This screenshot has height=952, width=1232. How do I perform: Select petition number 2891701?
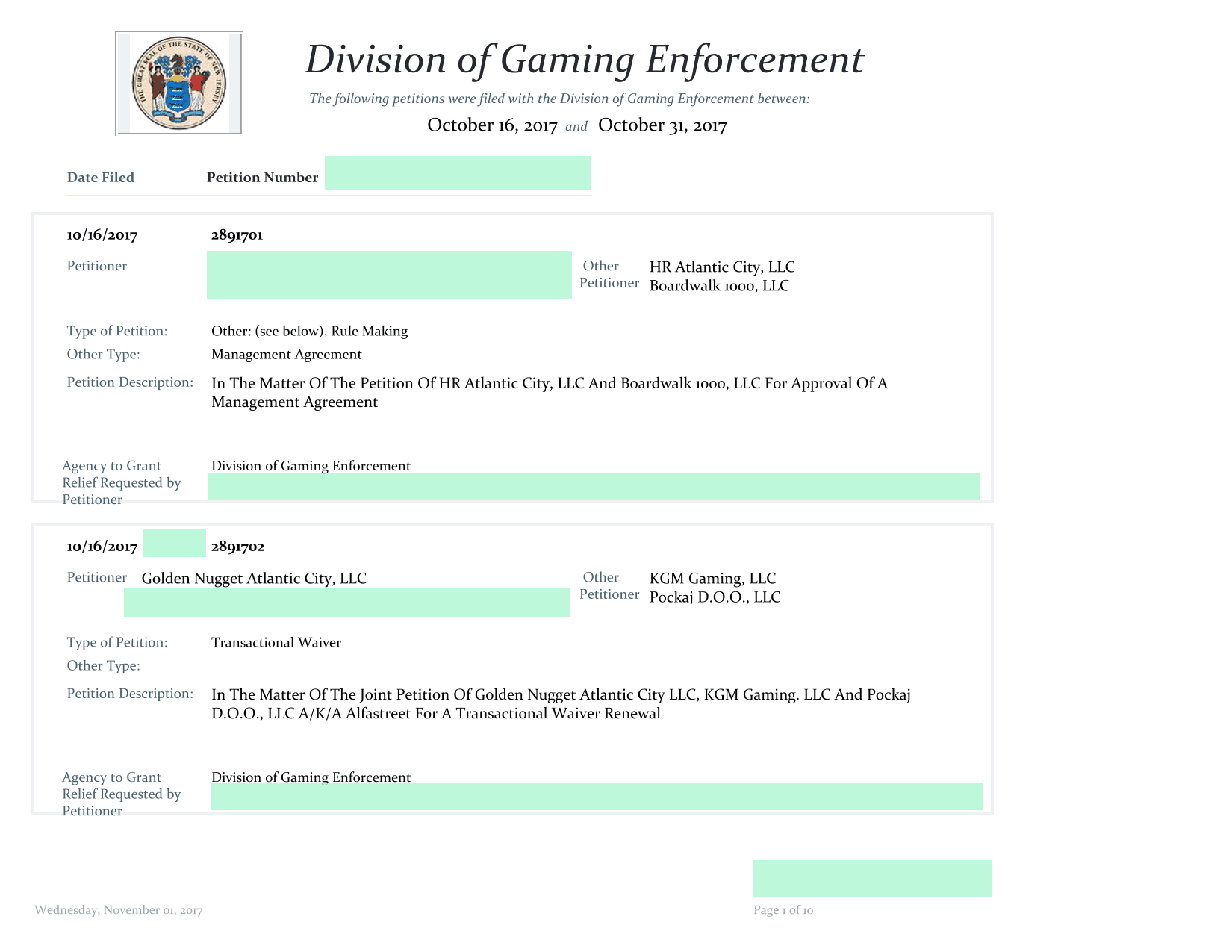(237, 235)
